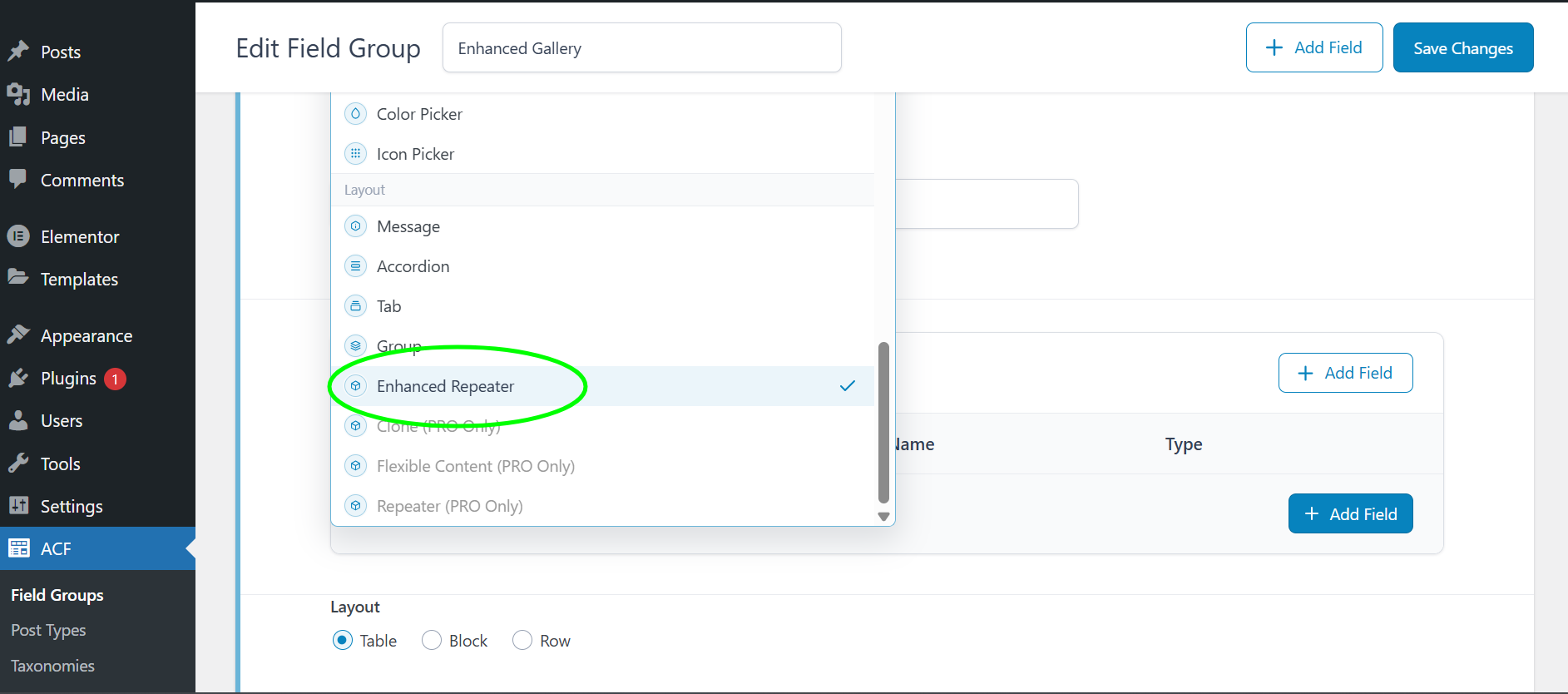Image resolution: width=1568 pixels, height=694 pixels.
Task: Click the blue Add Field button
Action: pyautogui.click(x=1350, y=514)
